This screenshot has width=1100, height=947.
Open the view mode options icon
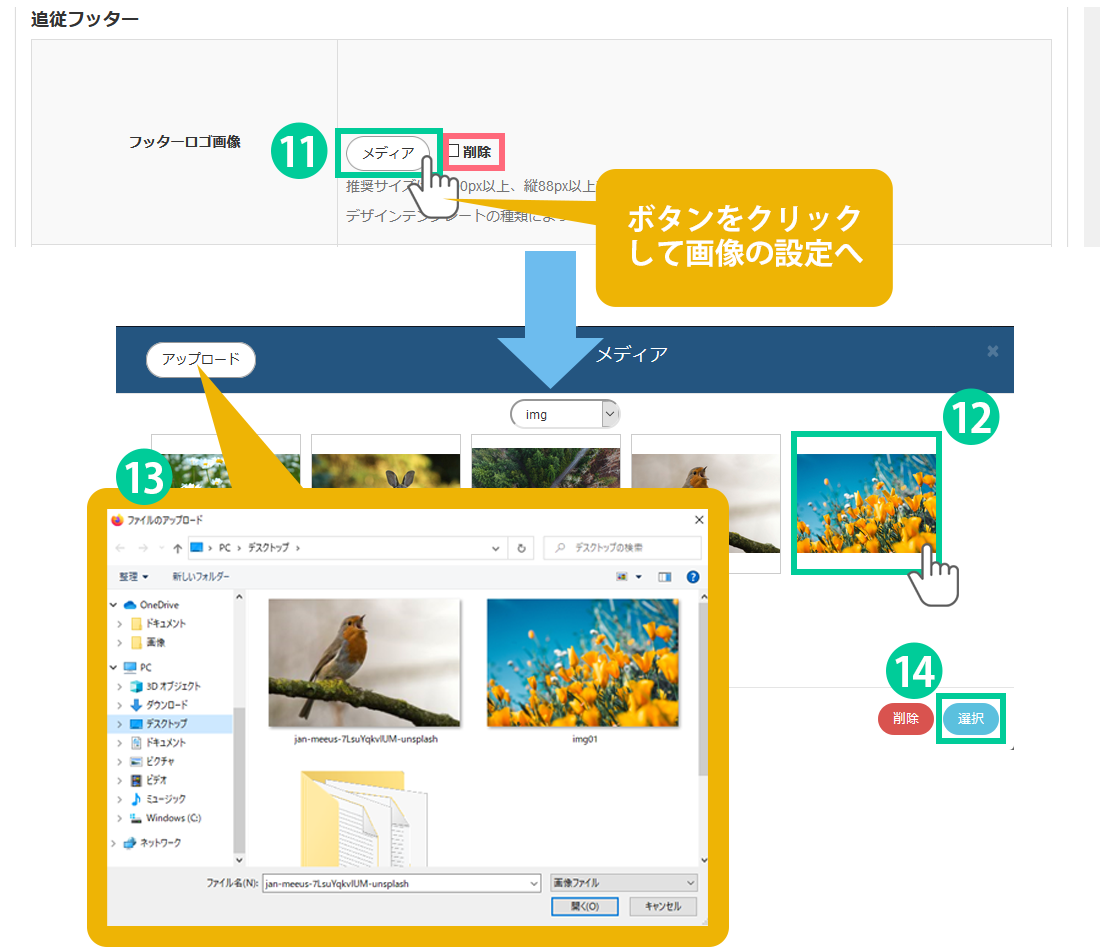pos(628,577)
